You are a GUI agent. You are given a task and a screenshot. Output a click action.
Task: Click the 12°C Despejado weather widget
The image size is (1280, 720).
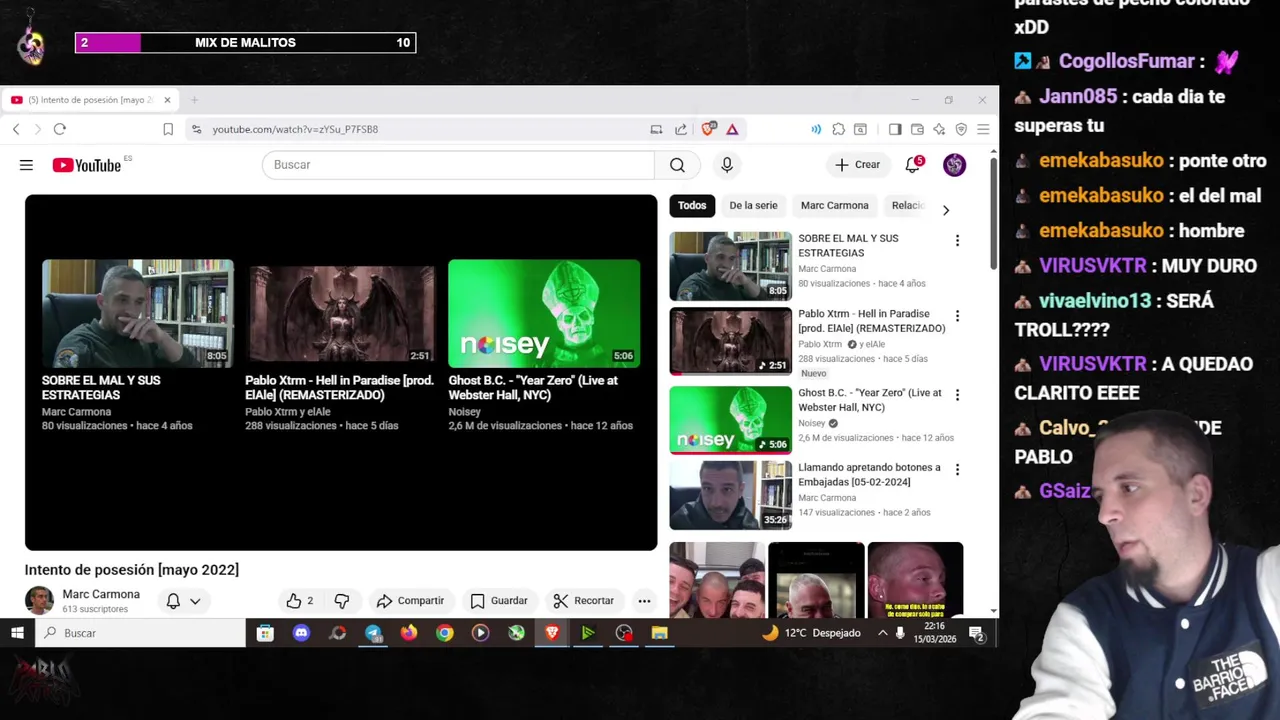click(811, 633)
